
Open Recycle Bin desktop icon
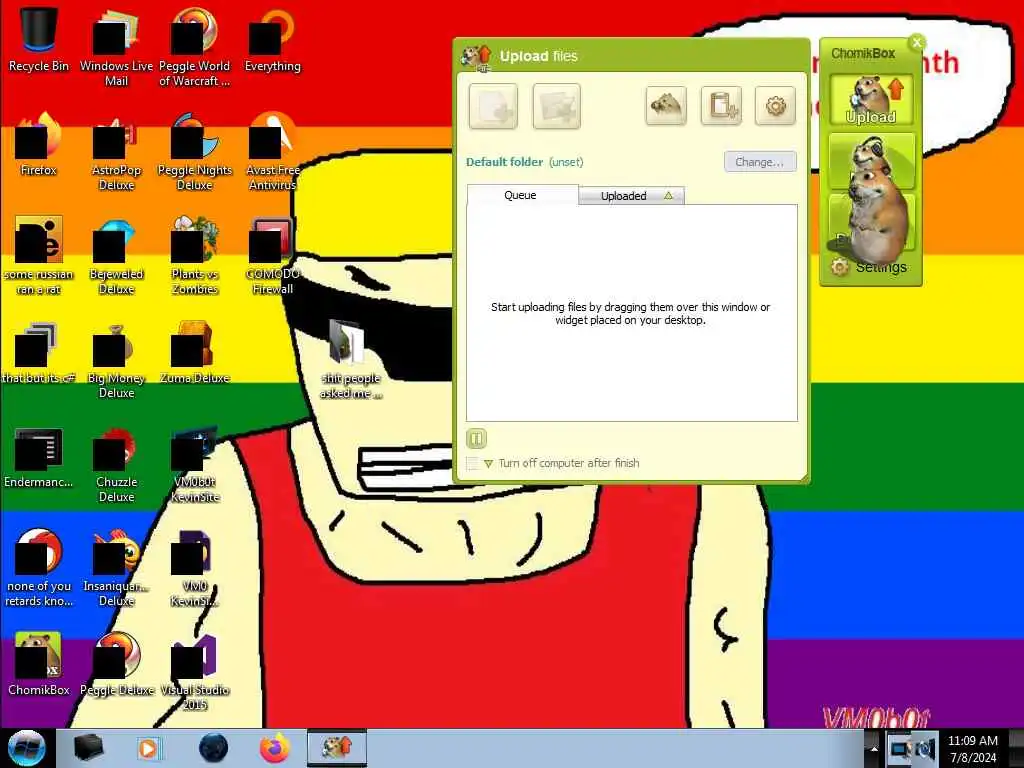point(39,40)
